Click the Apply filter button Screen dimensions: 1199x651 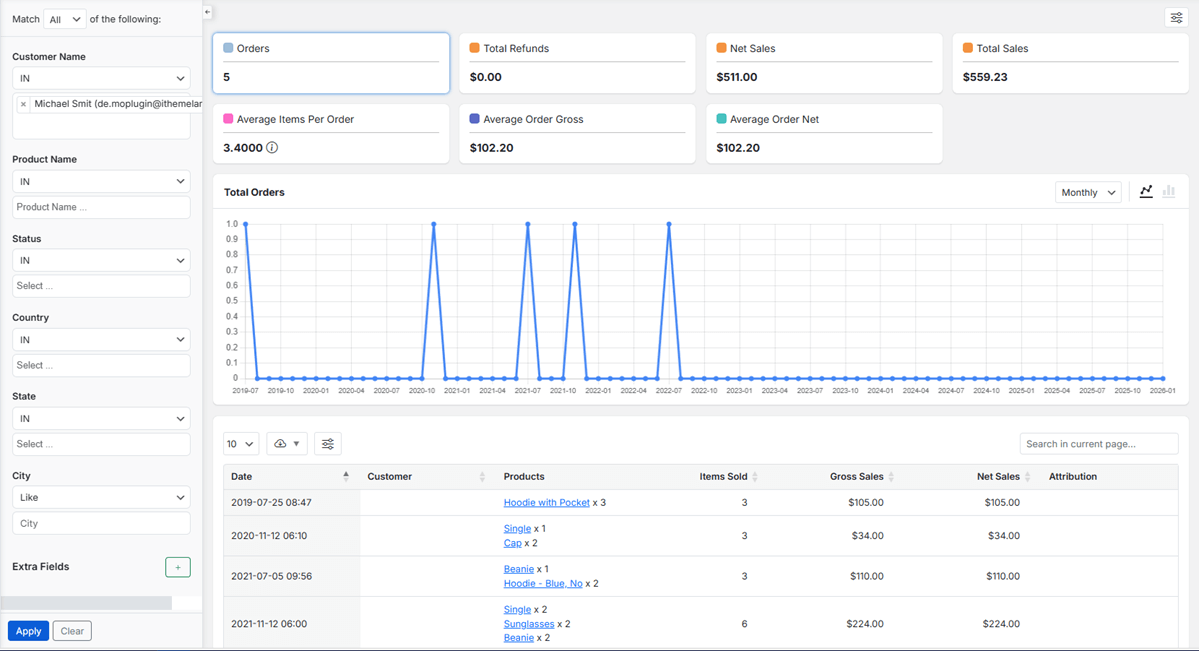click(x=28, y=631)
